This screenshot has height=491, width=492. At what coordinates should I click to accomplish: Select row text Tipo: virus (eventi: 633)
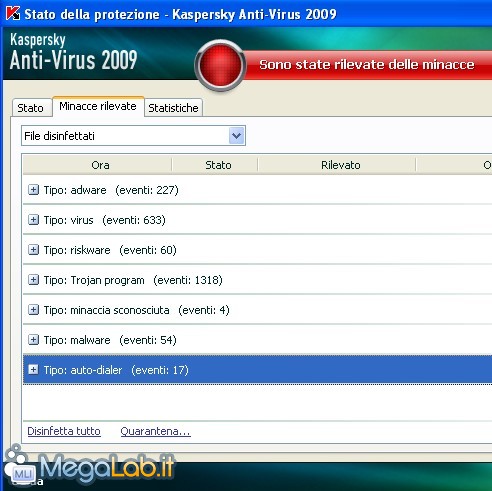point(105,220)
